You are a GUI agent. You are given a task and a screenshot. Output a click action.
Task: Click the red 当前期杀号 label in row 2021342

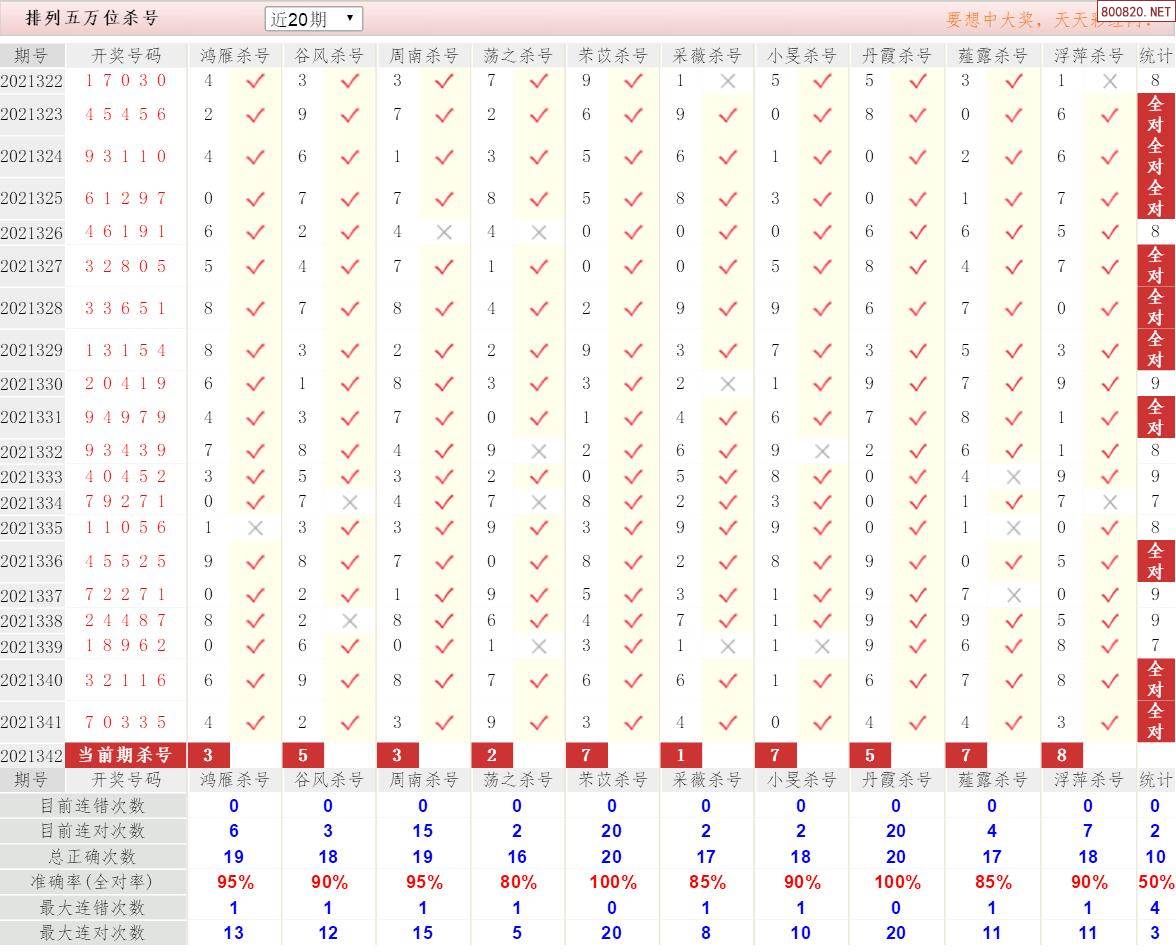(125, 755)
